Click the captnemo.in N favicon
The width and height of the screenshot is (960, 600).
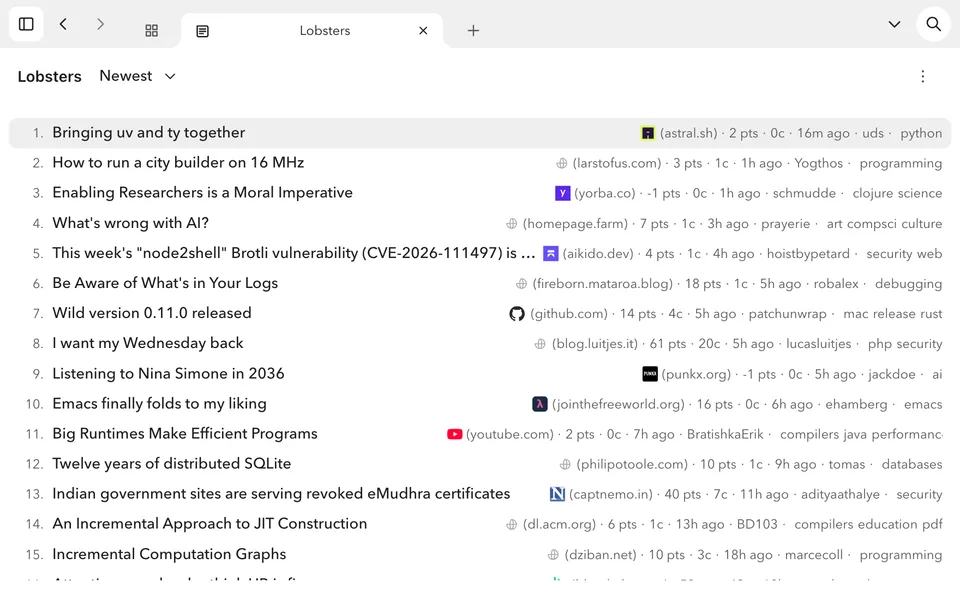557,494
